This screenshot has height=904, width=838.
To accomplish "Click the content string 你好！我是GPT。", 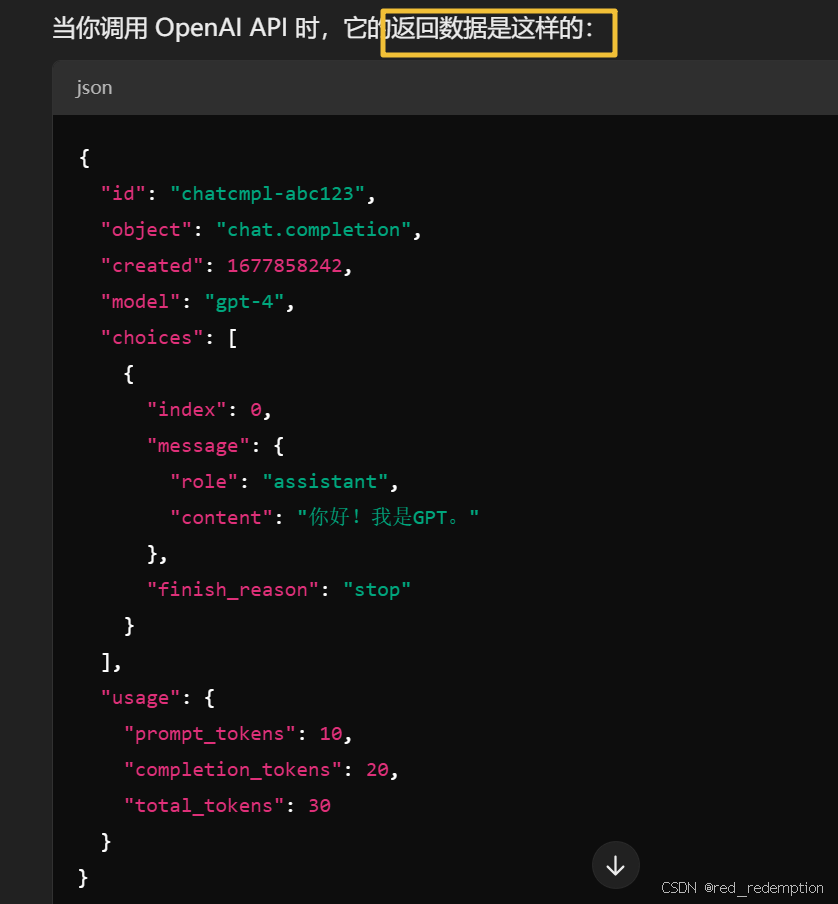I will pyautogui.click(x=388, y=518).
